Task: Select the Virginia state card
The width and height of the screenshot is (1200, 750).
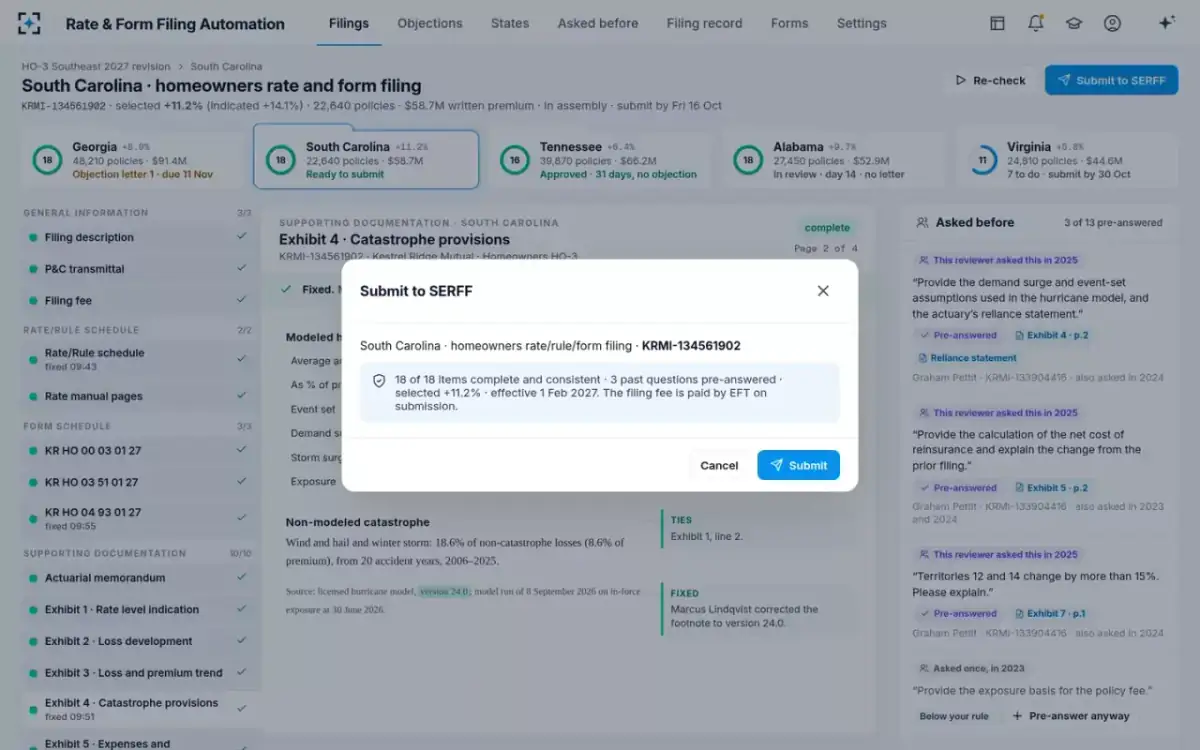Action: pyautogui.click(x=1067, y=160)
